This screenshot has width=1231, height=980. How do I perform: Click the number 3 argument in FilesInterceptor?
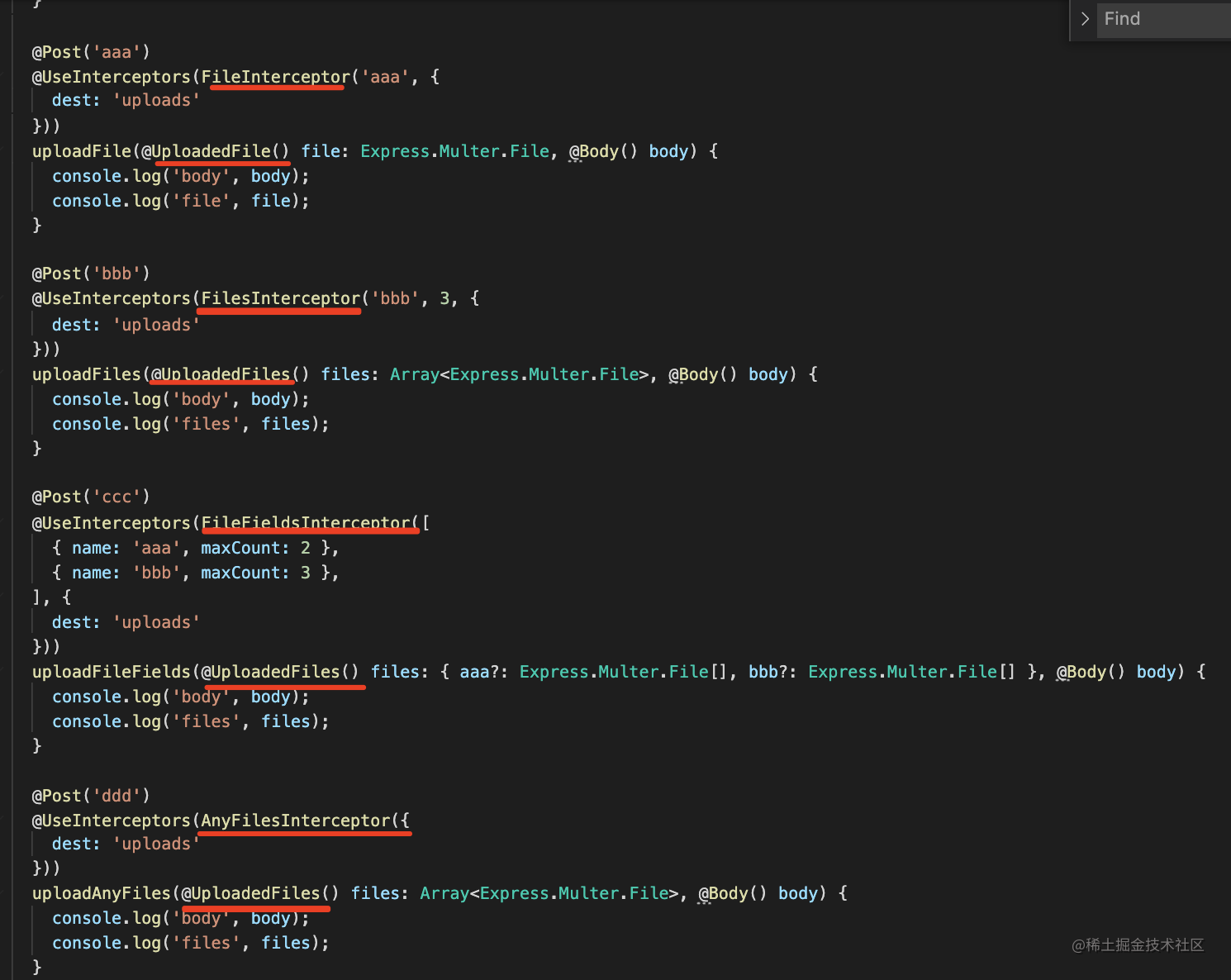(444, 298)
